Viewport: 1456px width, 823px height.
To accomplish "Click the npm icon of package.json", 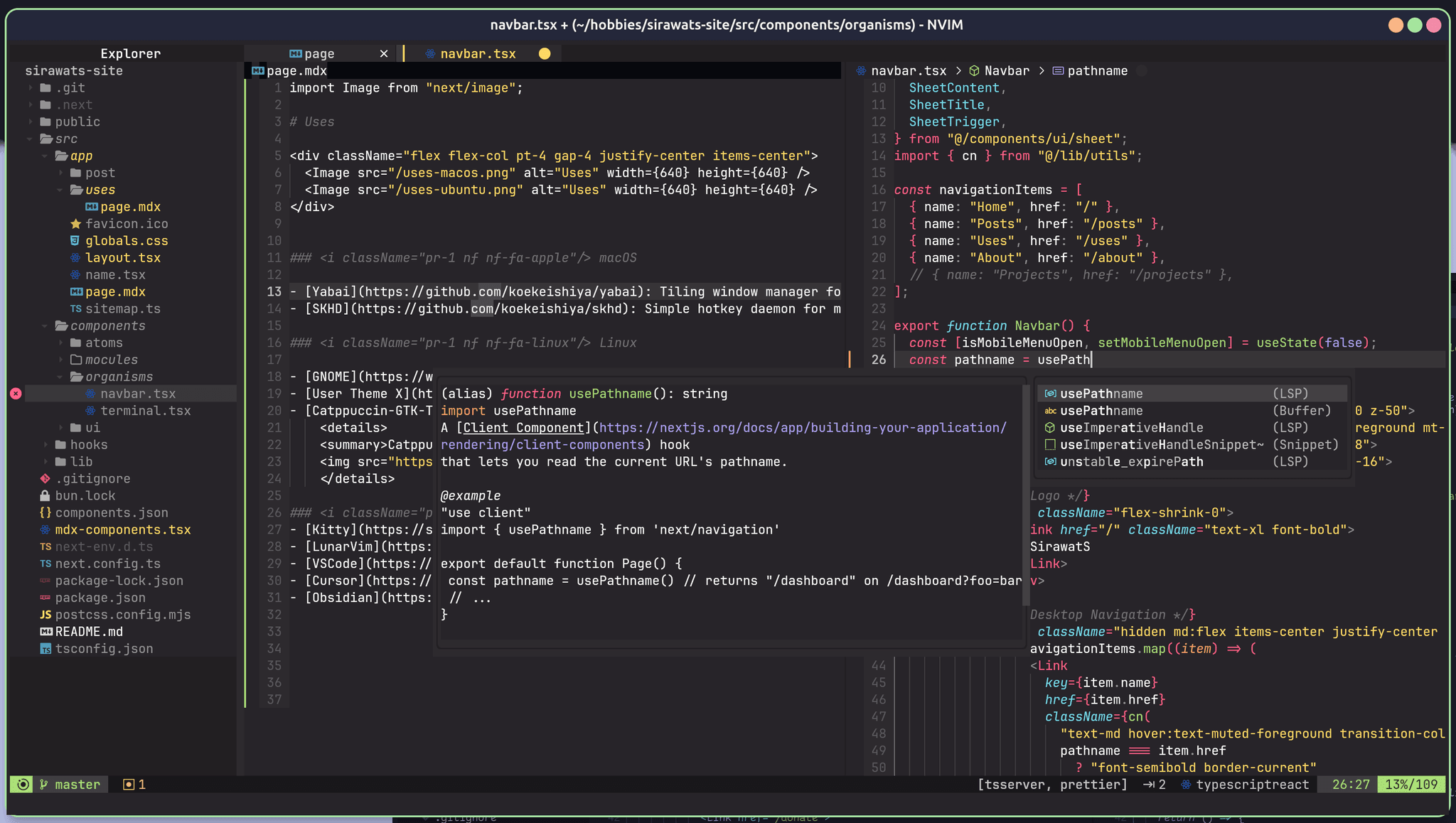I will (45, 598).
